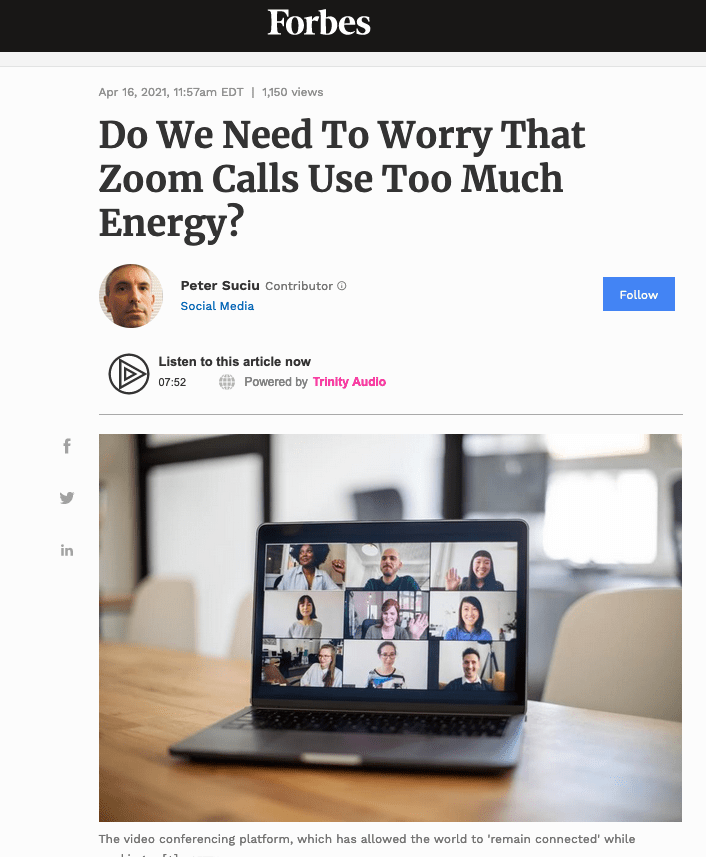Click the 07:52 audio duration
Screen dimensions: 706x857
(x=172, y=382)
